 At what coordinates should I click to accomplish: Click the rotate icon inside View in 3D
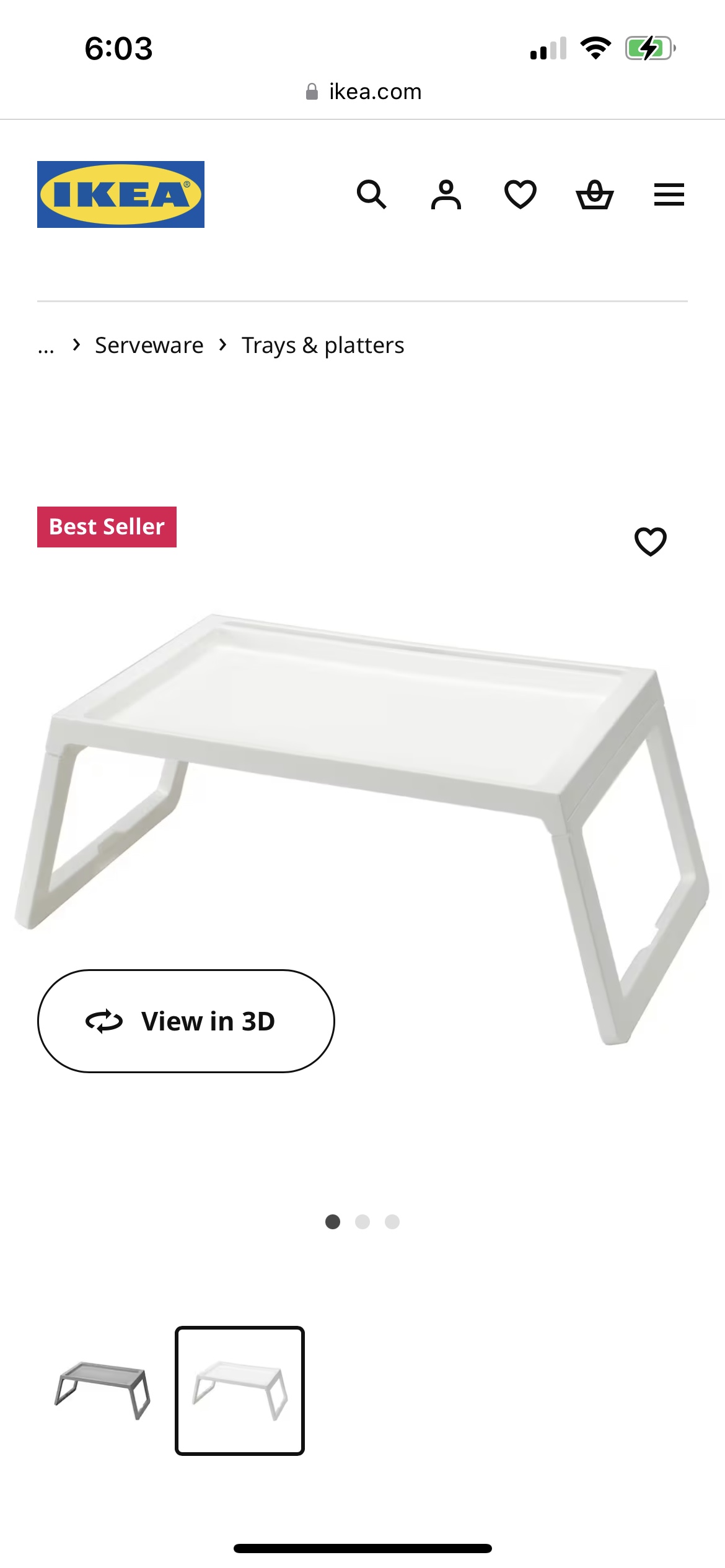(104, 1021)
